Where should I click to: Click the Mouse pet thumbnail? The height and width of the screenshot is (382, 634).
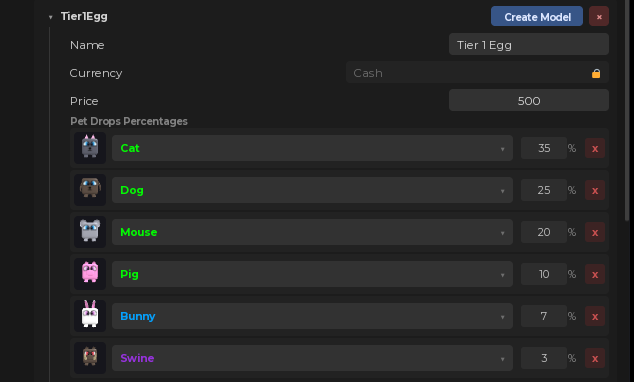point(90,232)
